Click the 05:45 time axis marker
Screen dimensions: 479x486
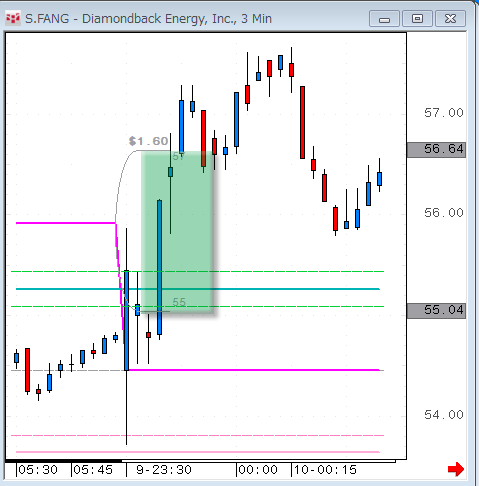(93, 470)
